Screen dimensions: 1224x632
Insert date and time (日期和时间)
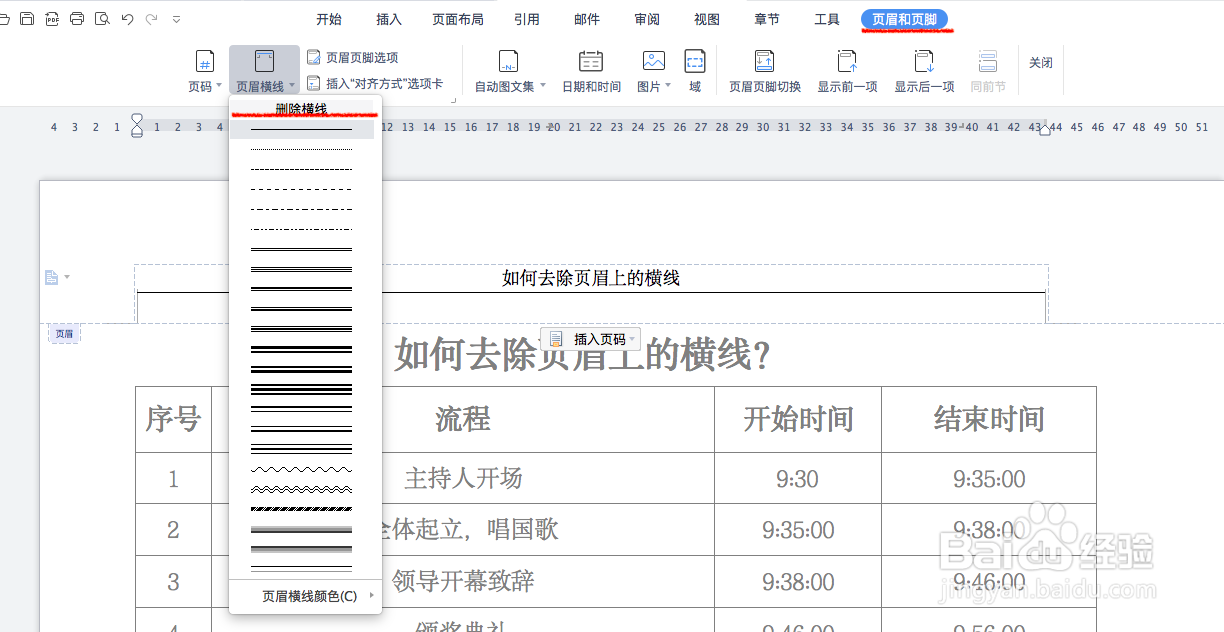coord(590,68)
